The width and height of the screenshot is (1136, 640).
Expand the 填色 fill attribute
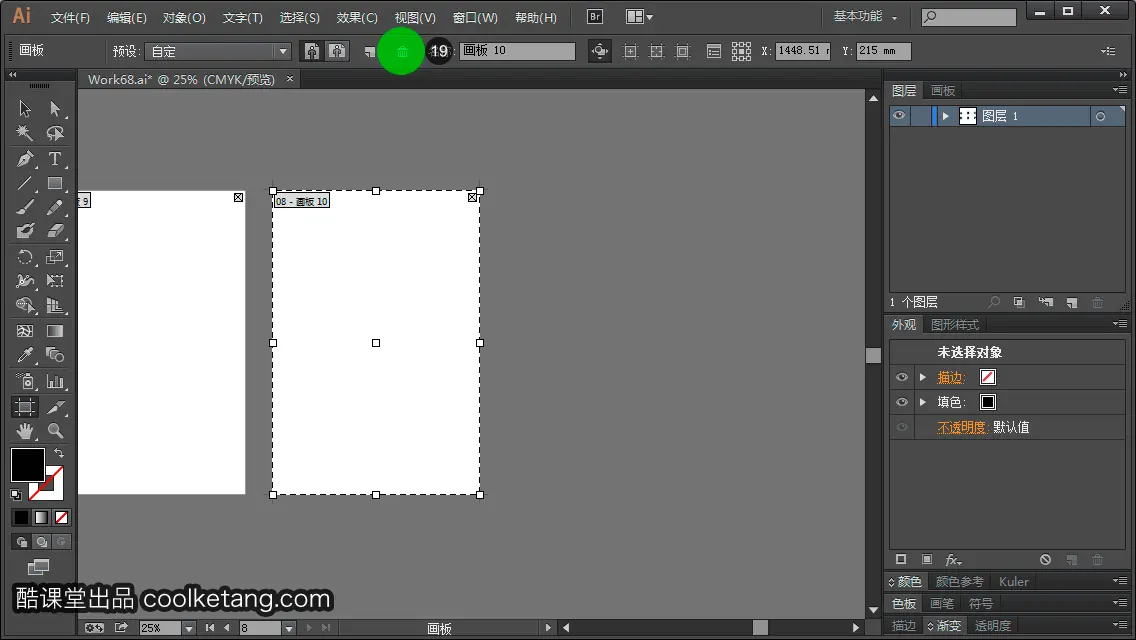point(923,402)
